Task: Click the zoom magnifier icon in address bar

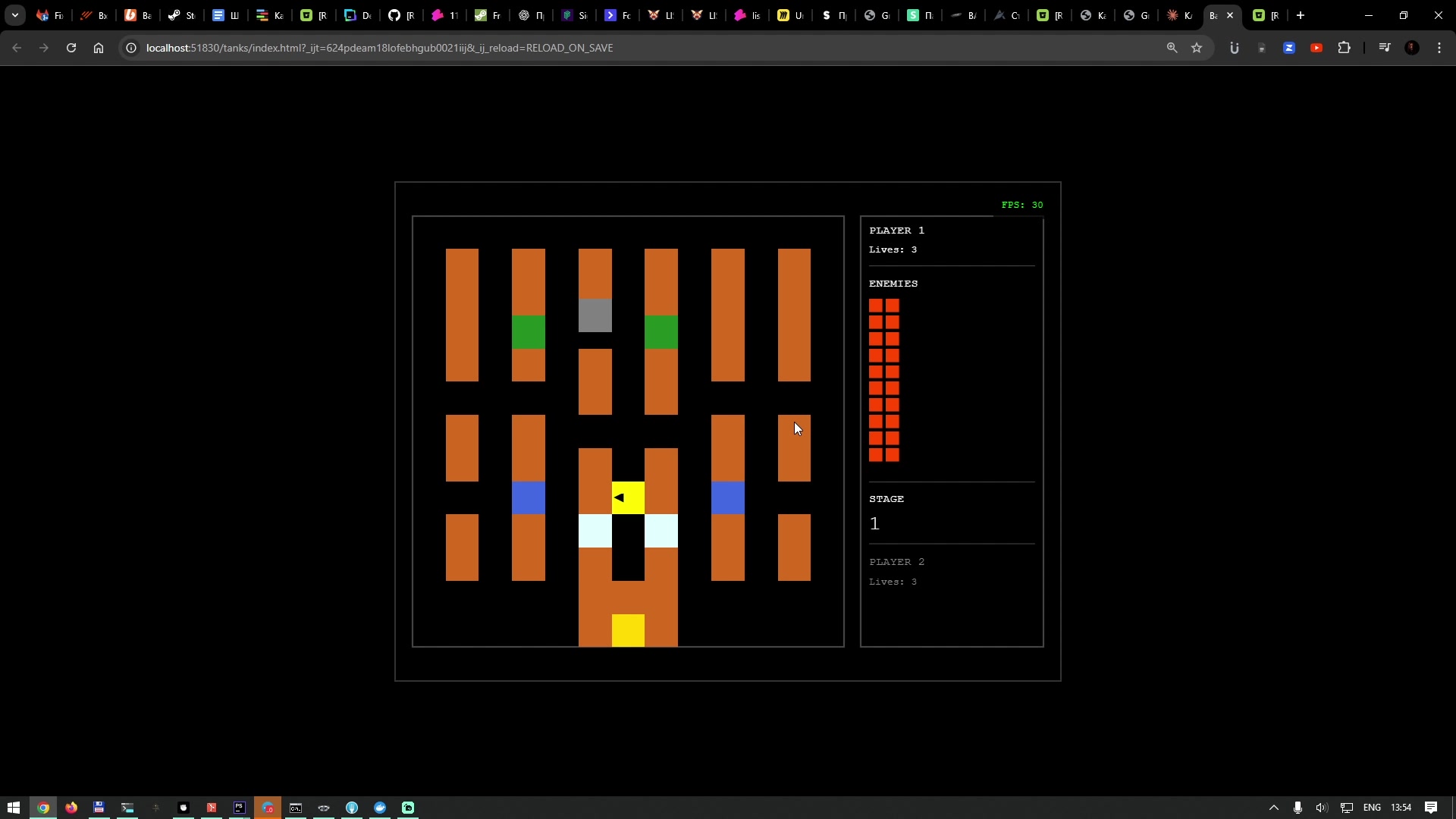Action: coord(1172,48)
